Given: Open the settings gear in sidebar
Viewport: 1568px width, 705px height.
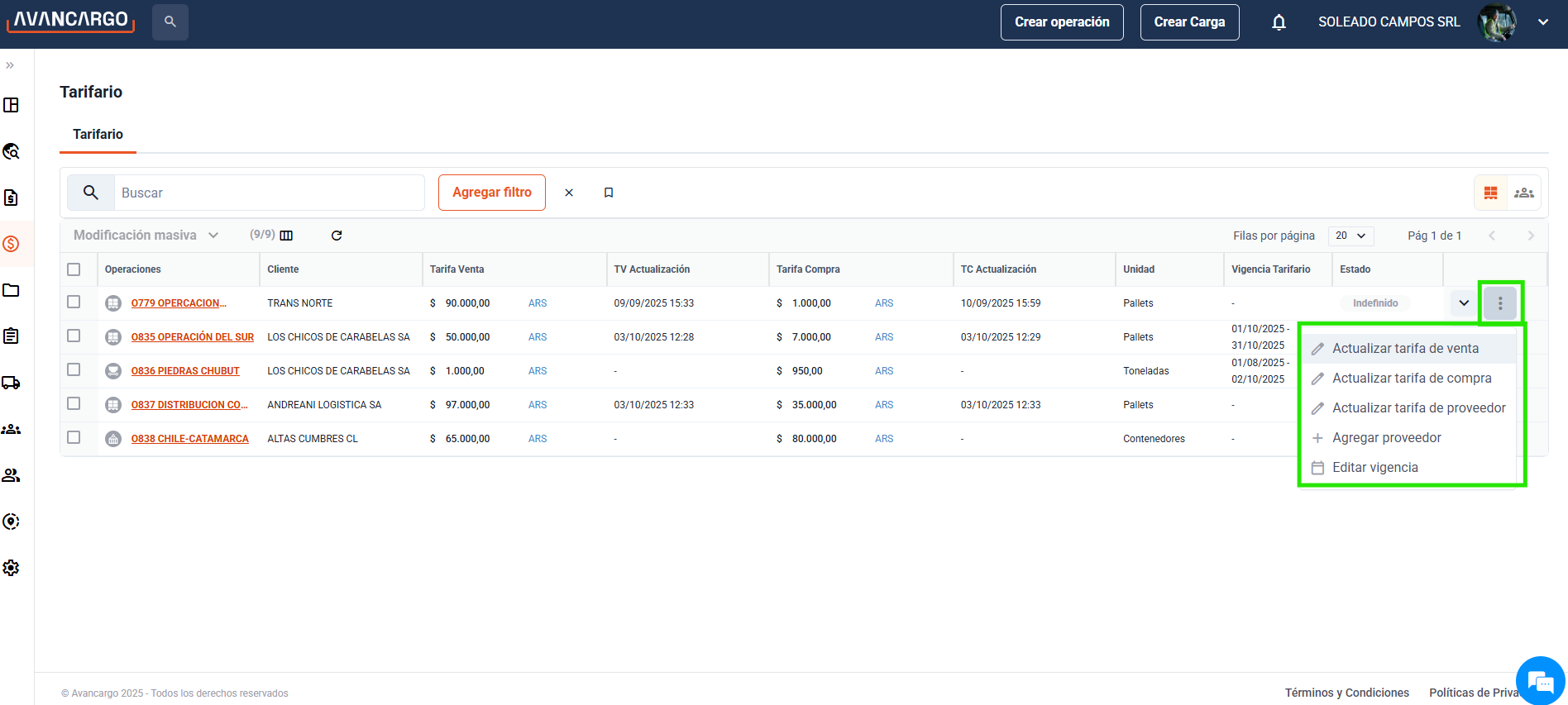Looking at the screenshot, I should click(x=12, y=568).
